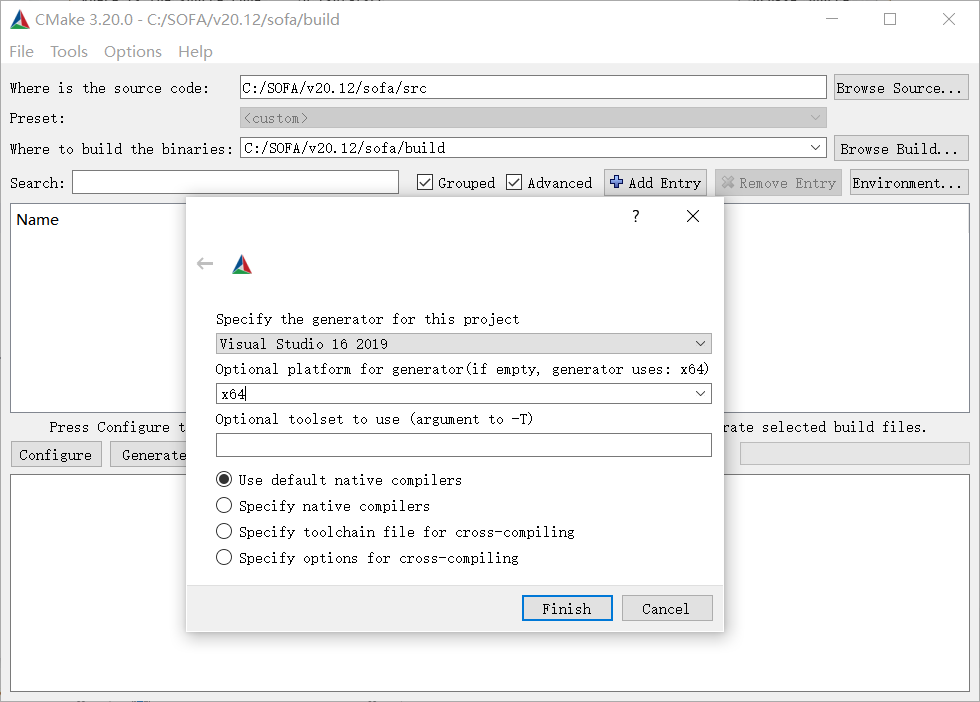980x702 pixels.
Task: Choose Specify toolchain file for cross-compiling
Action: coord(225,531)
